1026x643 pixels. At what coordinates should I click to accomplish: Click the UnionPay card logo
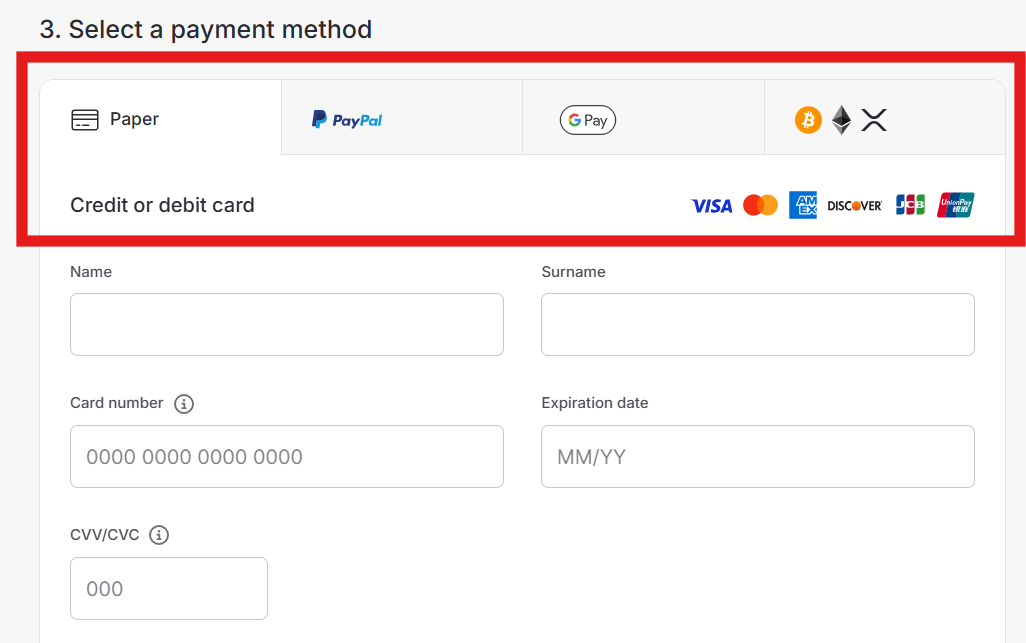[956, 206]
